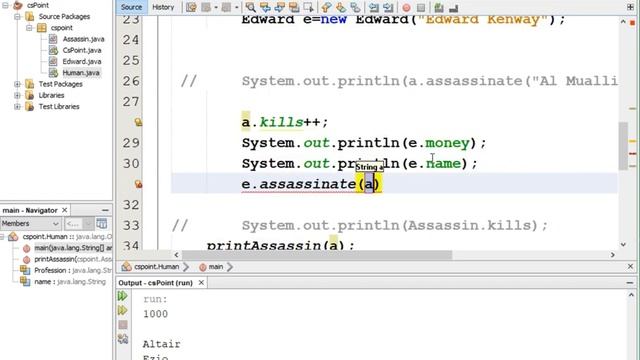
Task: Click editor horizontal scroll right arrow
Action: pyautogui.click(x=613, y=255)
